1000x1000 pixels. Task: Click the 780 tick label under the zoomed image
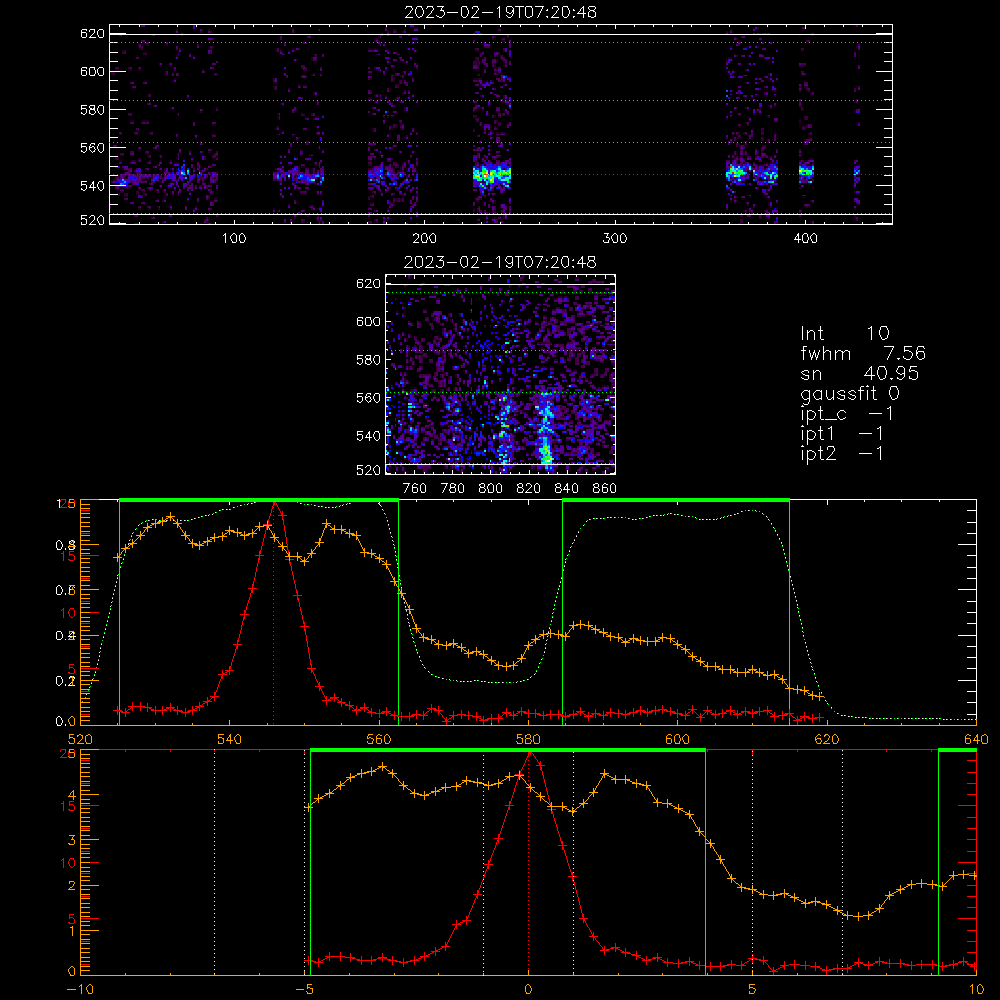coord(453,489)
